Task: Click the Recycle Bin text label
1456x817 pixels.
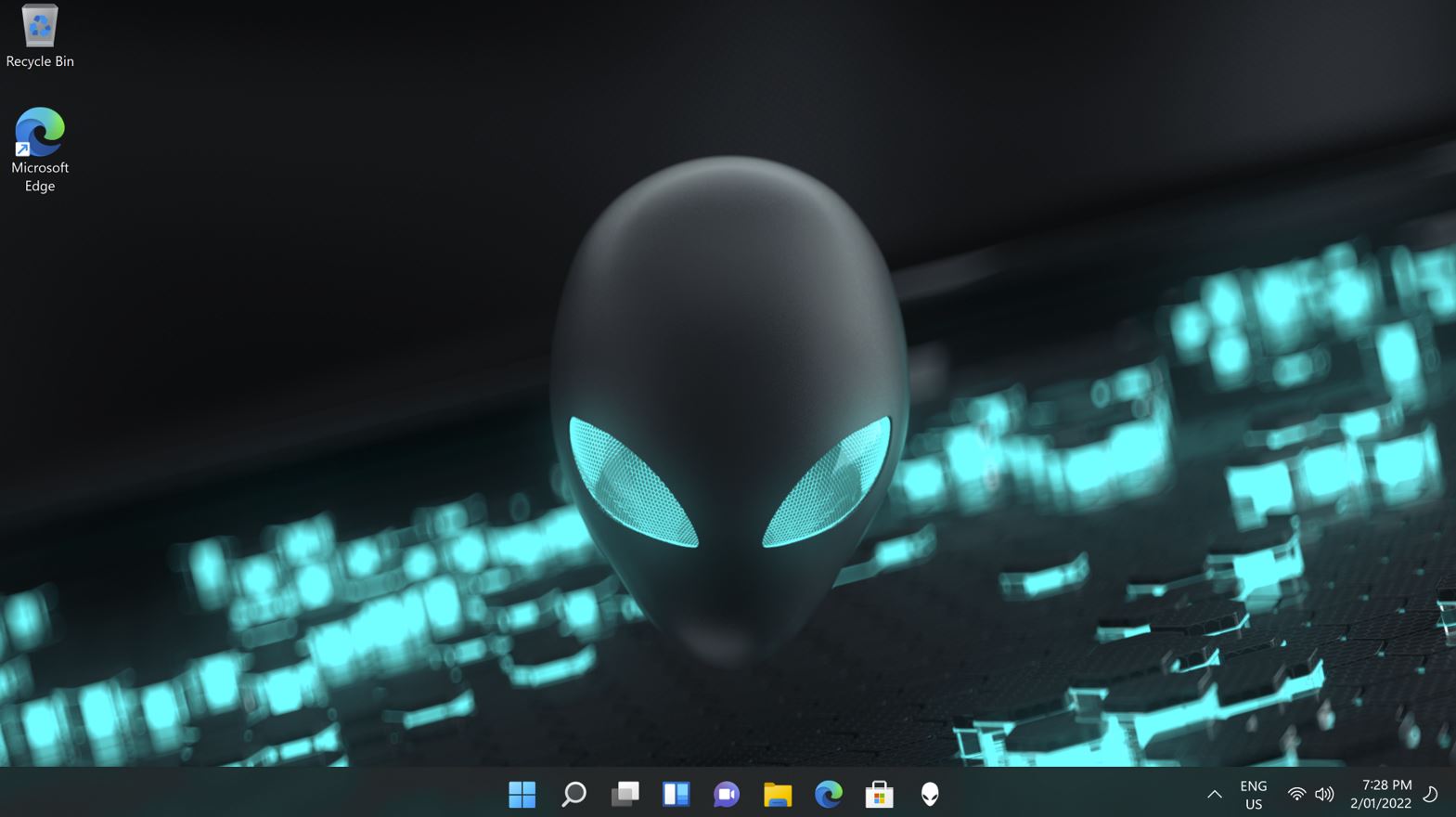Action: coord(40,61)
